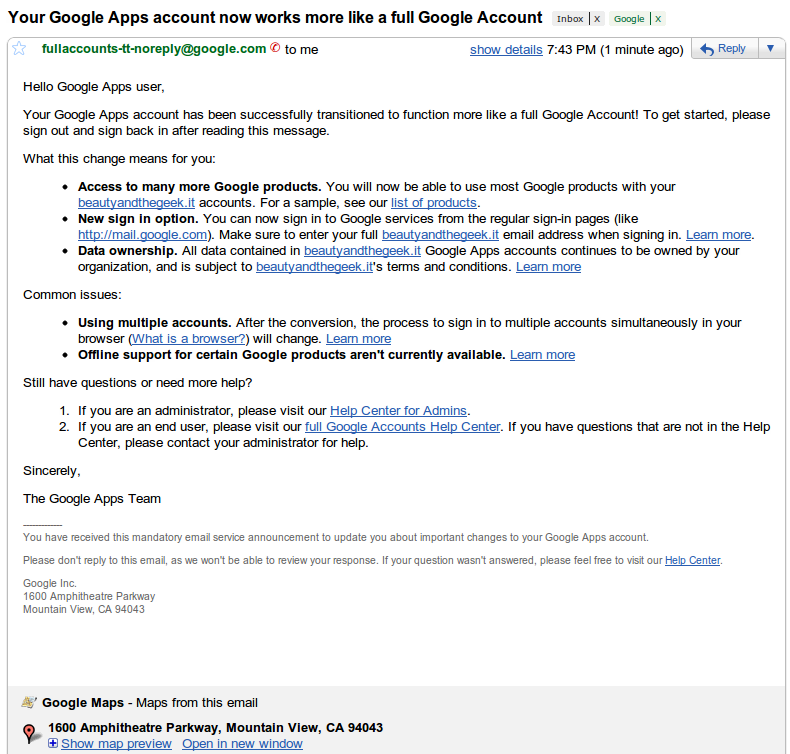Click Learn more after Data ownership

pos(548,267)
